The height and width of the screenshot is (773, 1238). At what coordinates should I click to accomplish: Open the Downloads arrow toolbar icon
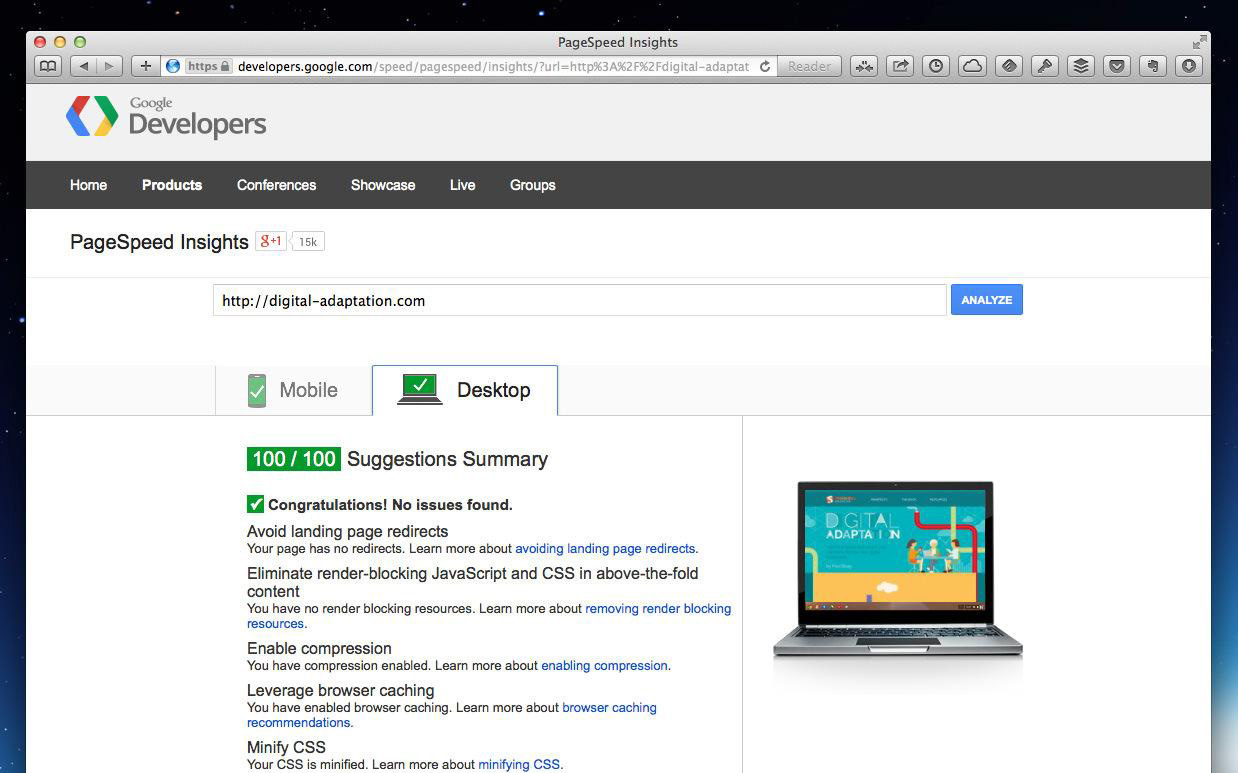1189,66
